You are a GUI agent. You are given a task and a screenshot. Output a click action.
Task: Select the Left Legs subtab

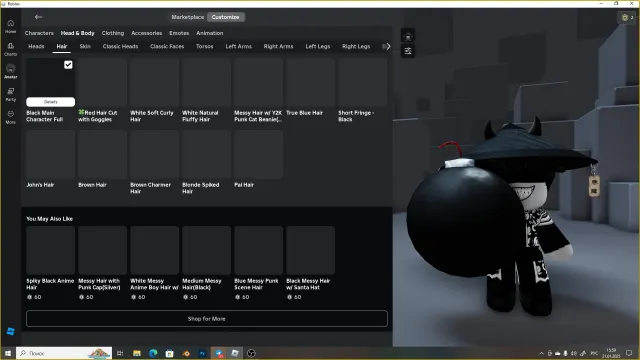[318, 47]
